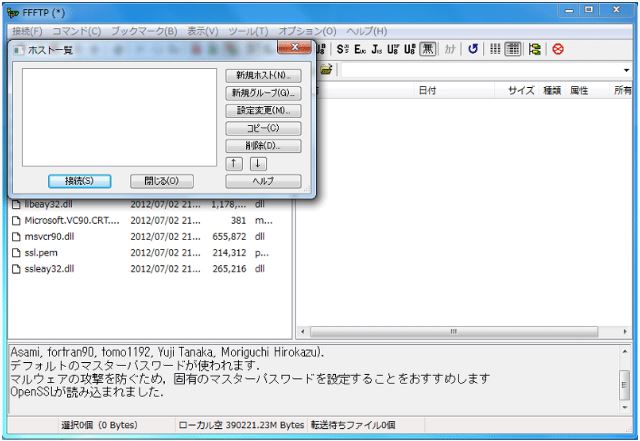Image resolution: width=640 pixels, height=441 pixels.
Task: Toggle the no-conversion 無 kanji button
Action: [x=427, y=48]
